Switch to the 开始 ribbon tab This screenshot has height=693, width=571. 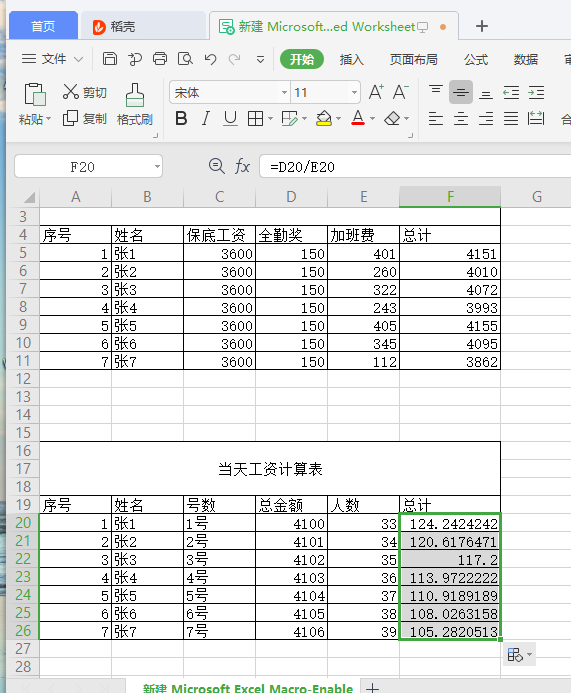click(302, 59)
